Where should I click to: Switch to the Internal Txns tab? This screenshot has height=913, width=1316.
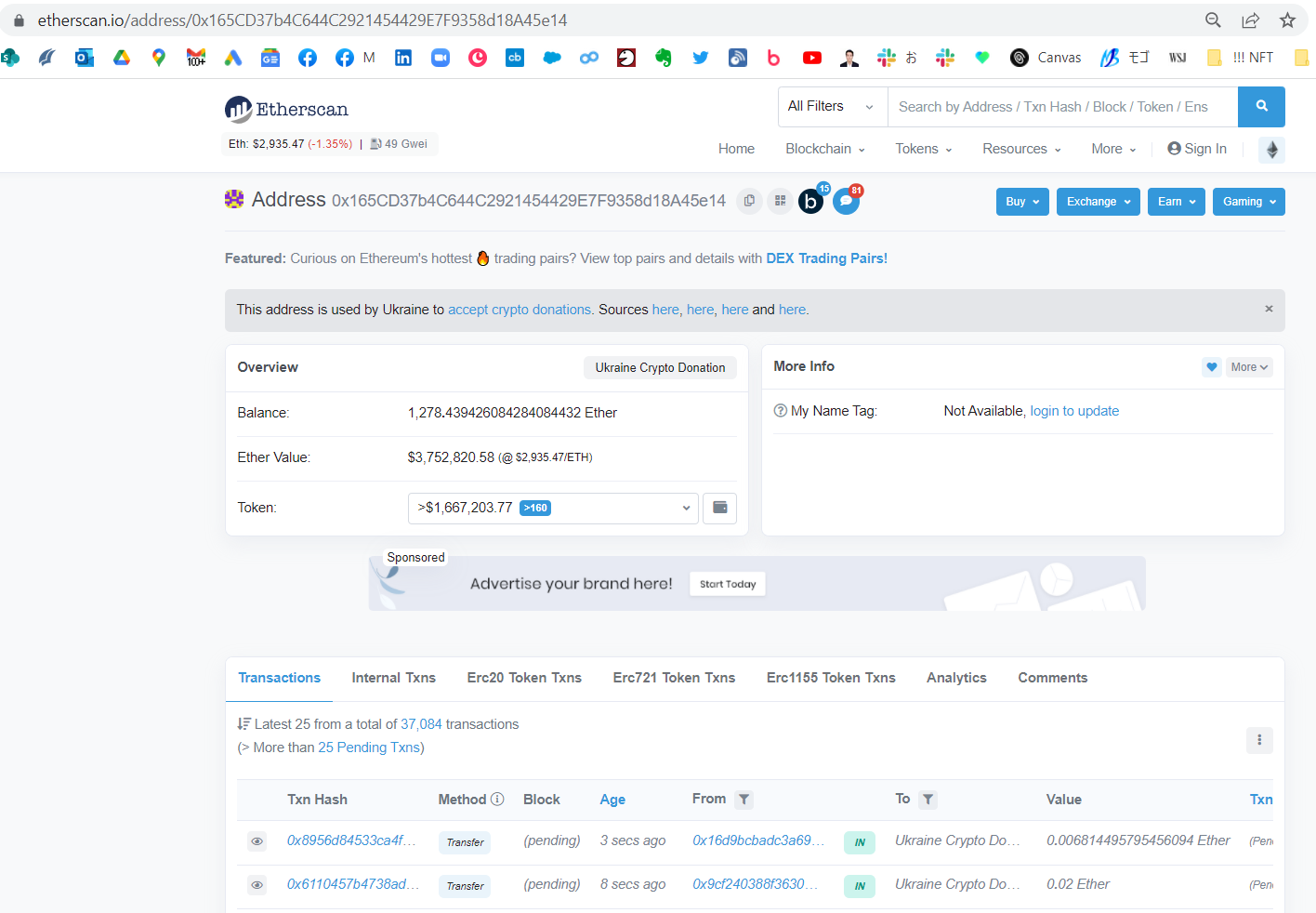click(393, 678)
